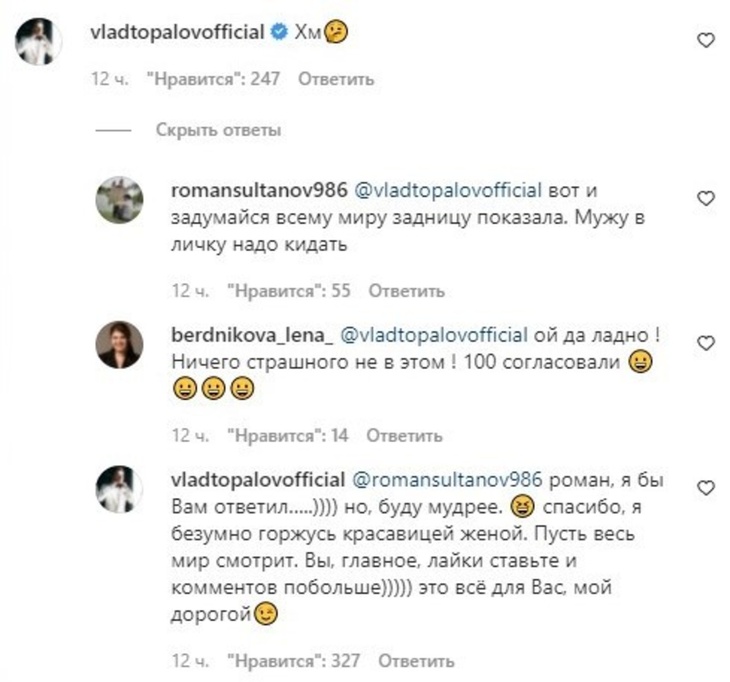Open vladtopalovofficial's avatar on the top comment
Viewport: 730px width, 682px height.
39,41
